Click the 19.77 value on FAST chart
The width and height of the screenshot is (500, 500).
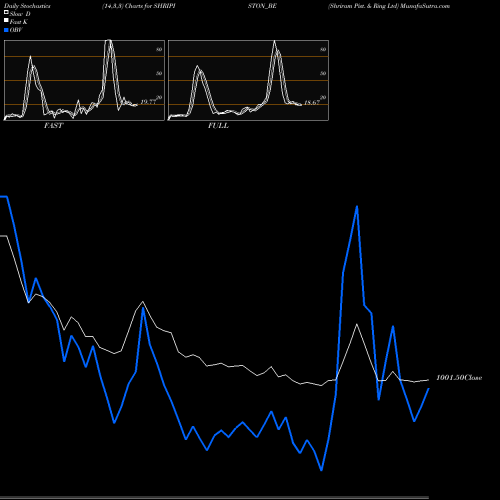[148, 102]
